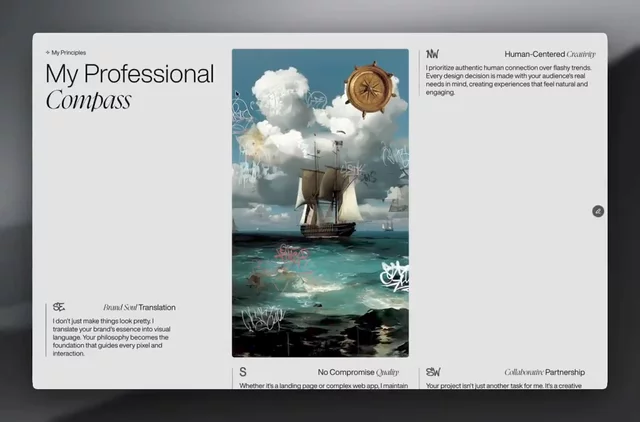The width and height of the screenshot is (640, 422).
Task: Click the 'S' direction marker
Action: pos(243,372)
